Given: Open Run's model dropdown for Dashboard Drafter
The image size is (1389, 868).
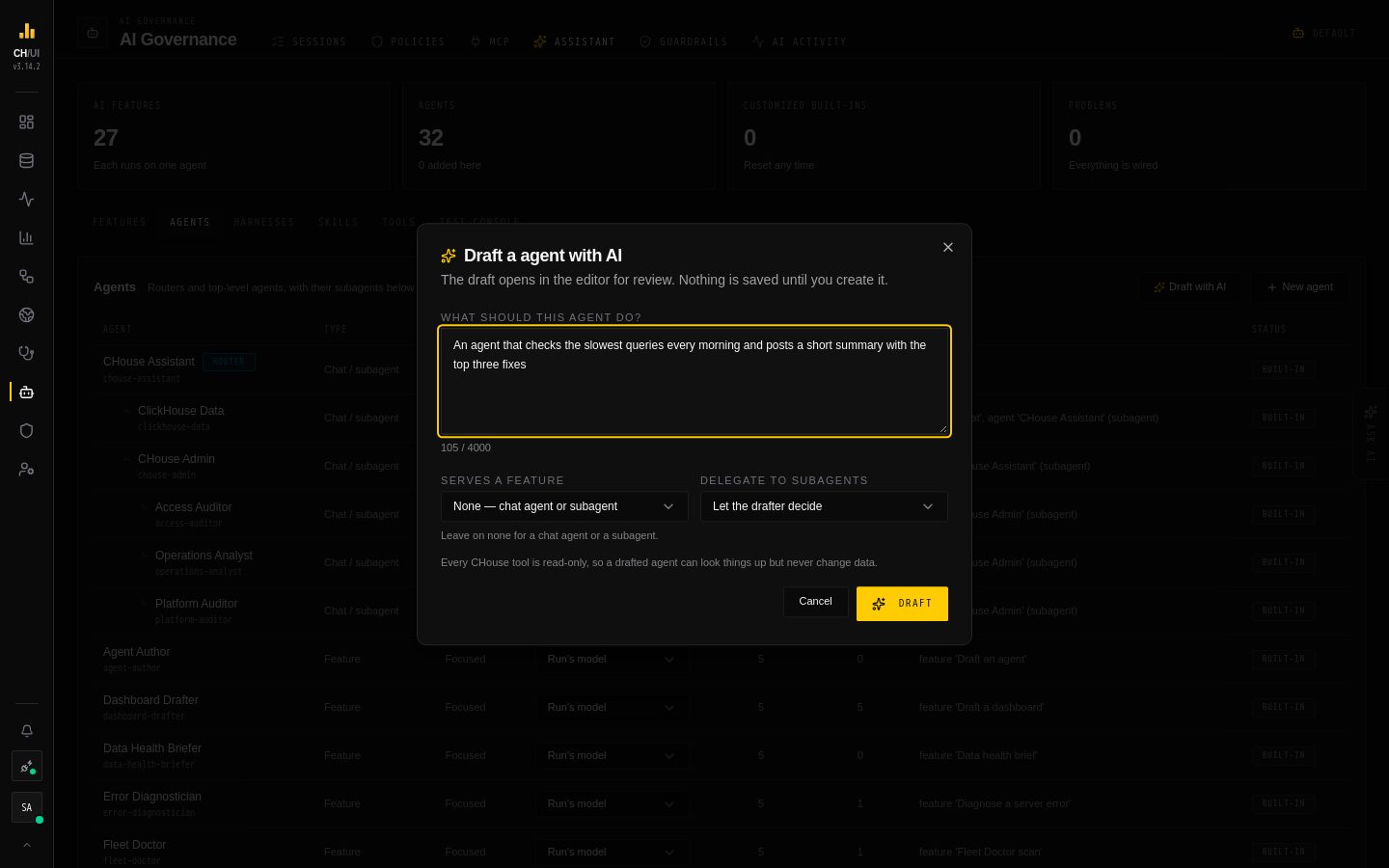Looking at the screenshot, I should [x=613, y=708].
